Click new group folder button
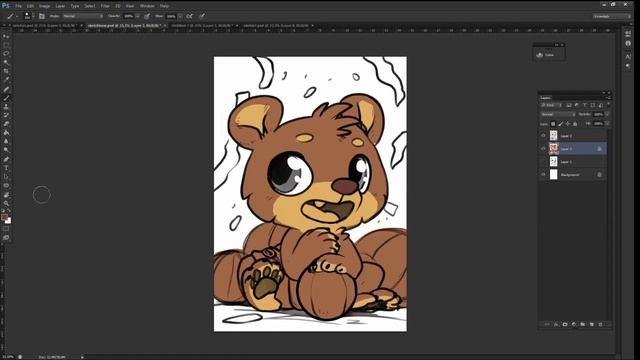This screenshot has width=640, height=360. tap(582, 324)
